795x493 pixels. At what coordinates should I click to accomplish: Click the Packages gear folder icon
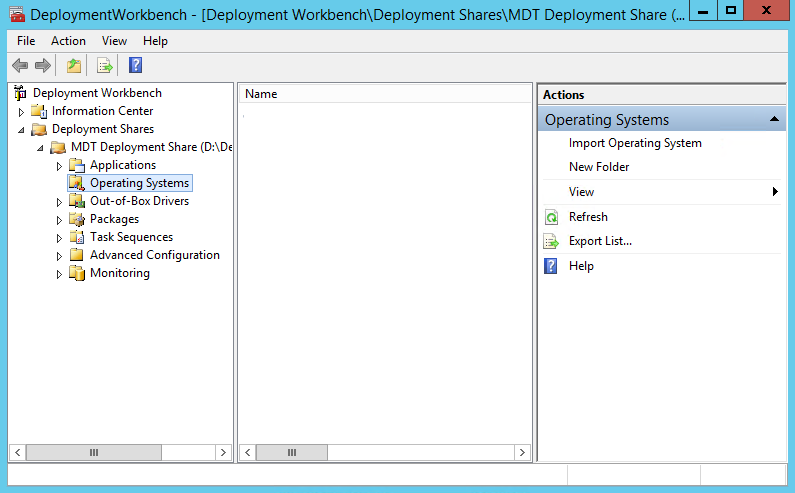(77, 219)
